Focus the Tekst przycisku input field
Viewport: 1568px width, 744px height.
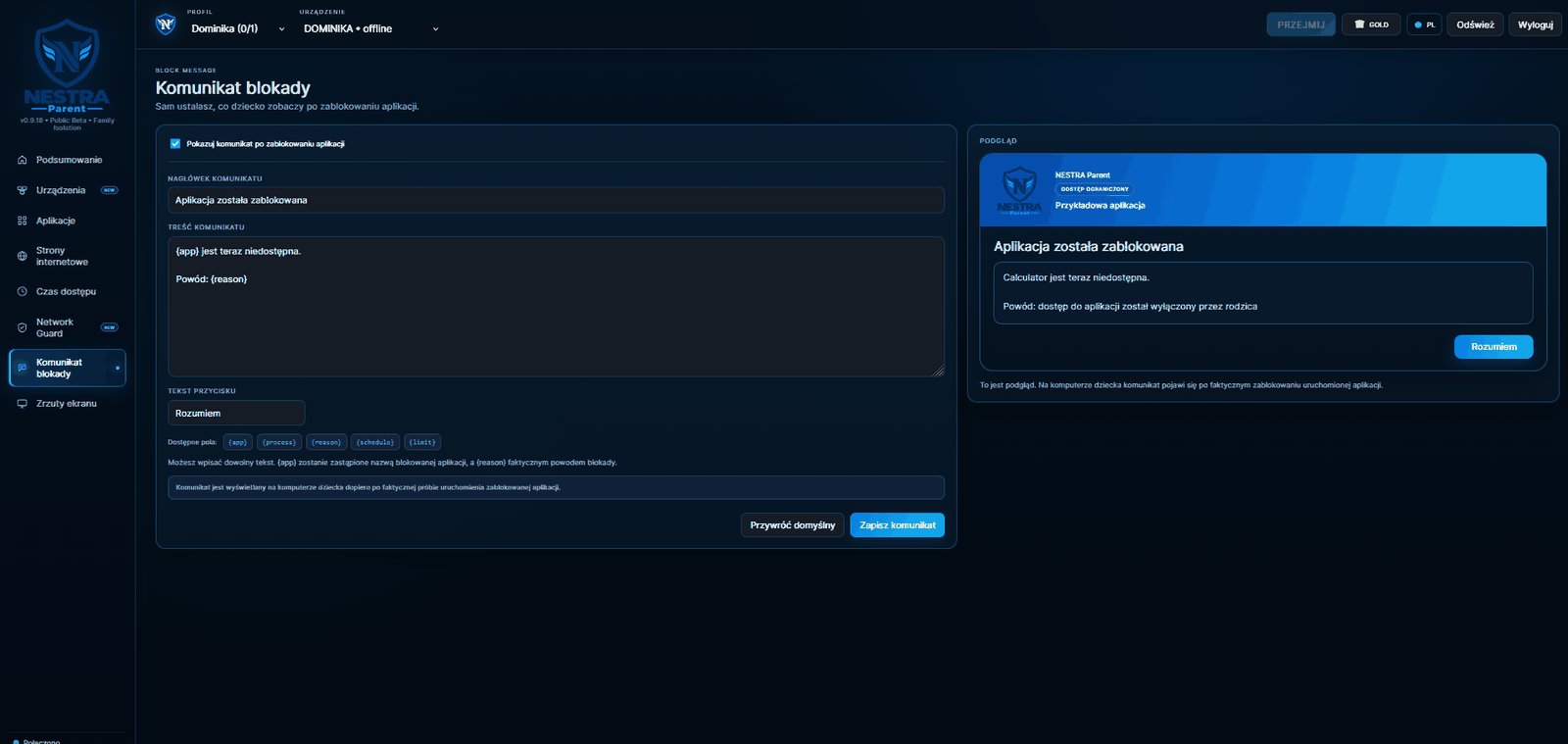coord(236,413)
